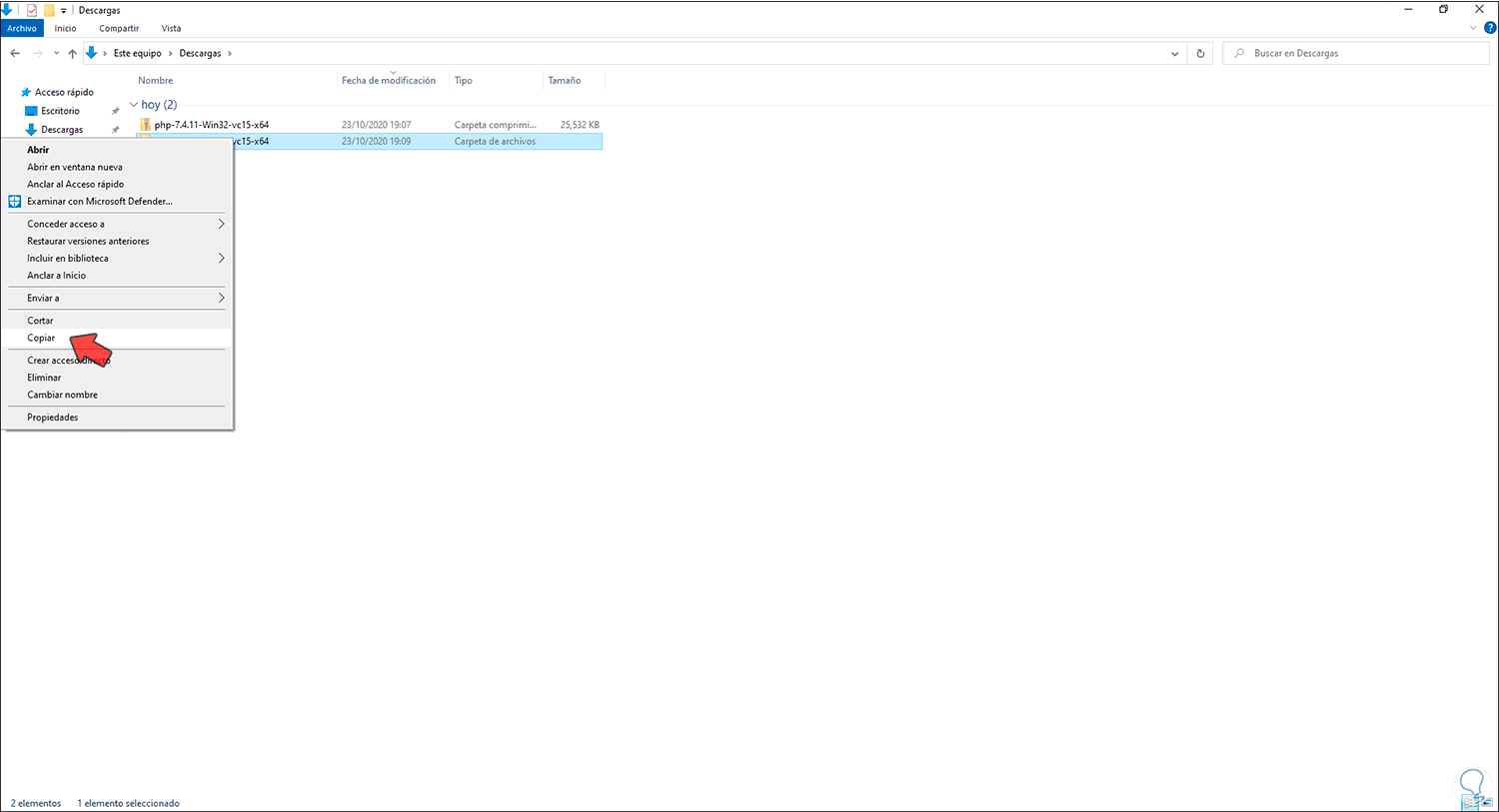Click the blue download icon in address bar
Image resolution: width=1499 pixels, height=812 pixels.
coord(91,53)
